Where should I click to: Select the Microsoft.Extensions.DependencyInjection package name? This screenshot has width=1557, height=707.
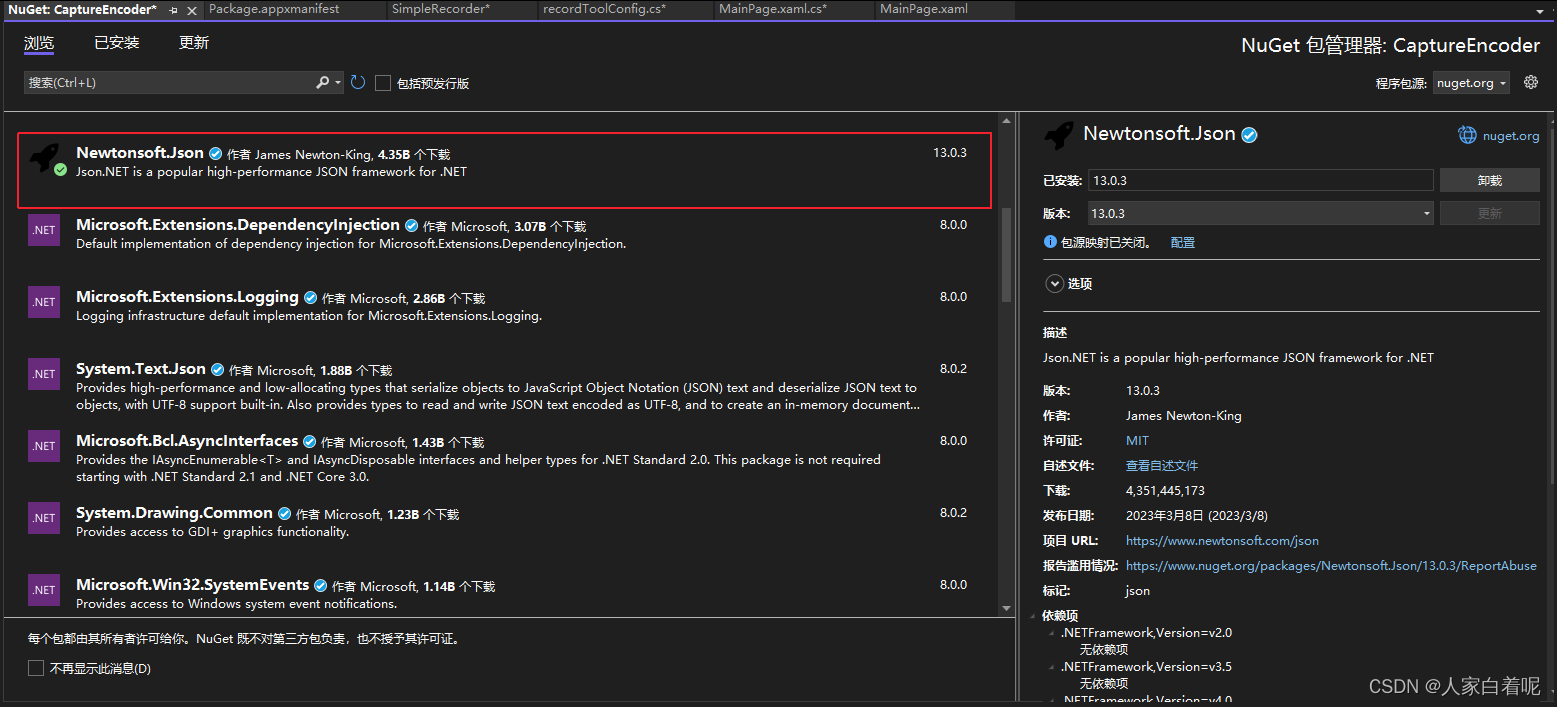coord(238,225)
